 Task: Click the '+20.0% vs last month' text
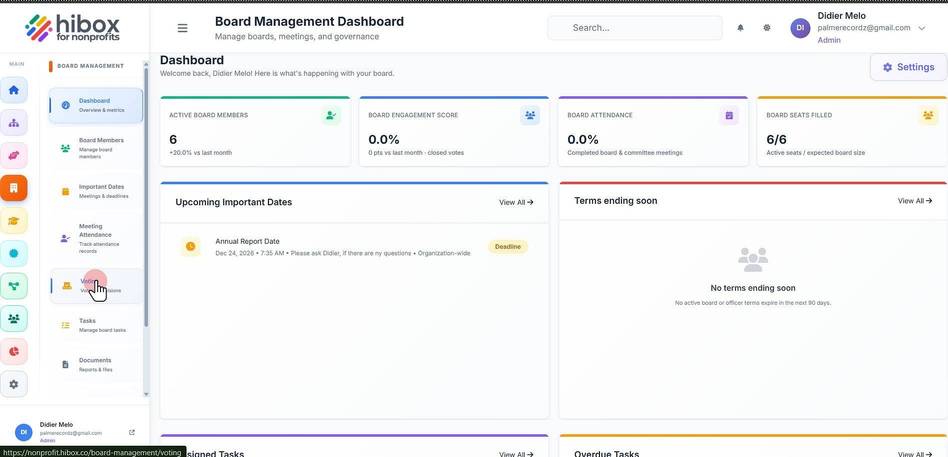pyautogui.click(x=200, y=153)
